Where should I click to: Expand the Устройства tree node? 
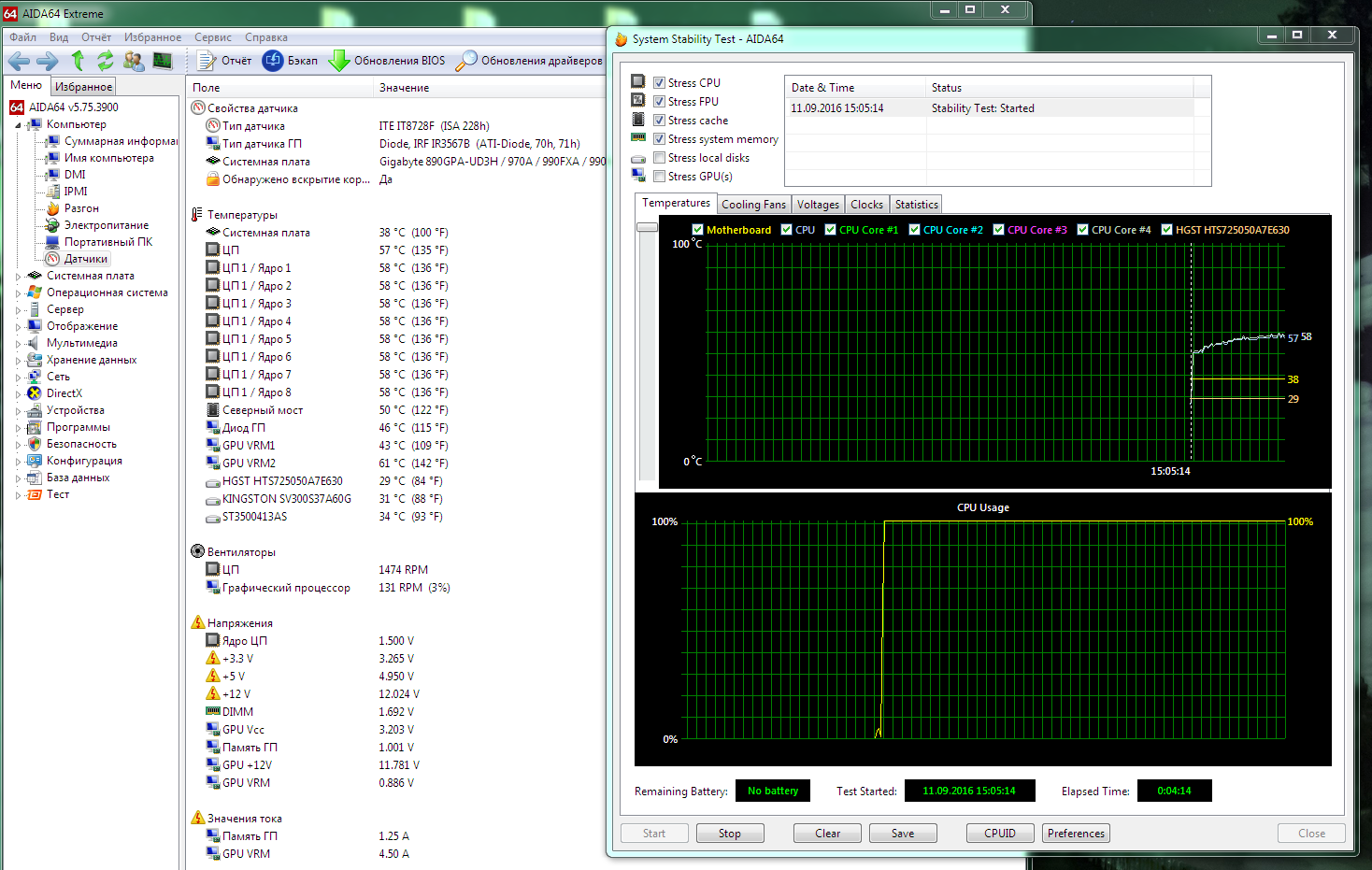coord(18,411)
